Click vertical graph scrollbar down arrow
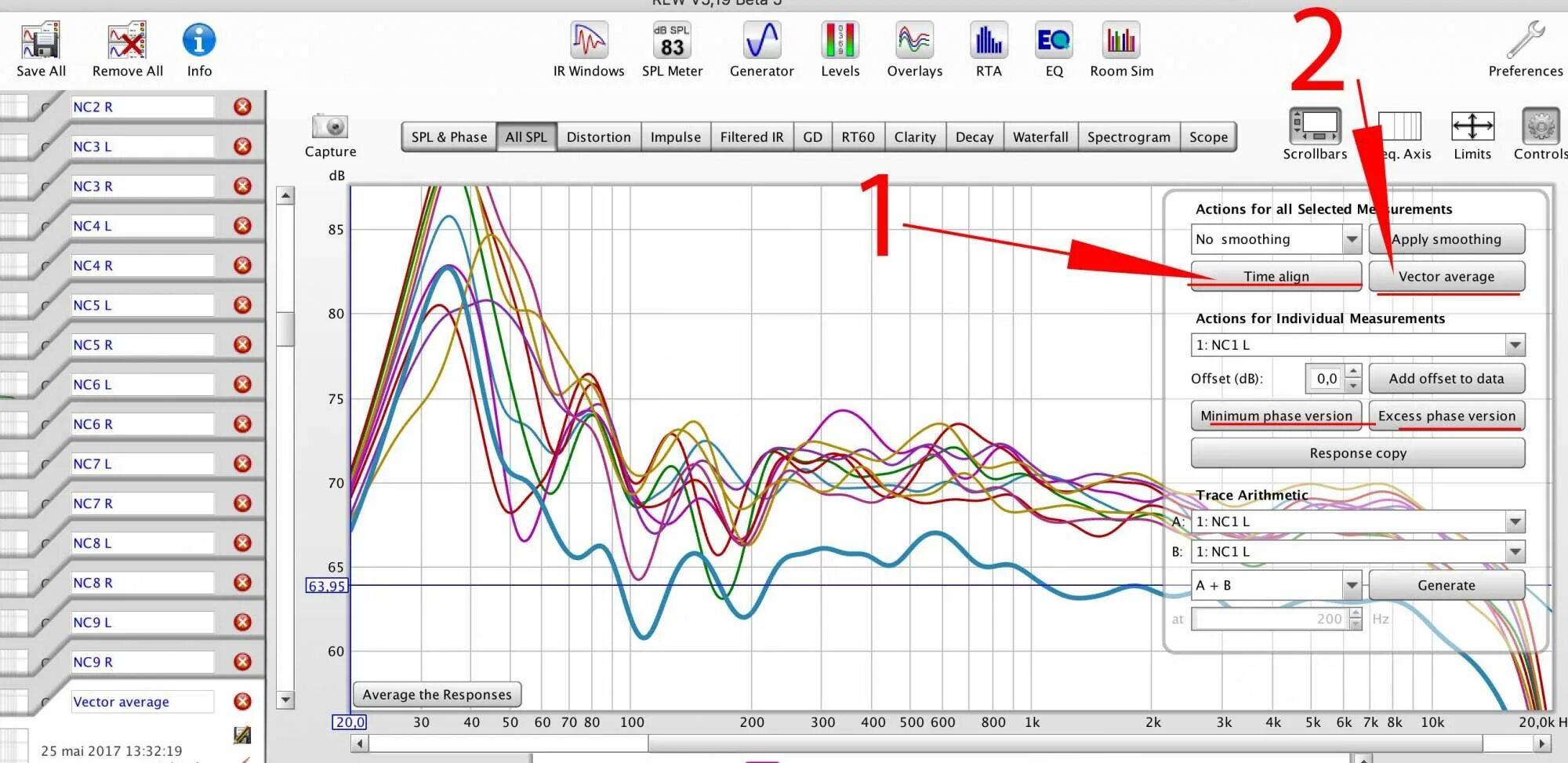The image size is (1568, 763). (285, 699)
